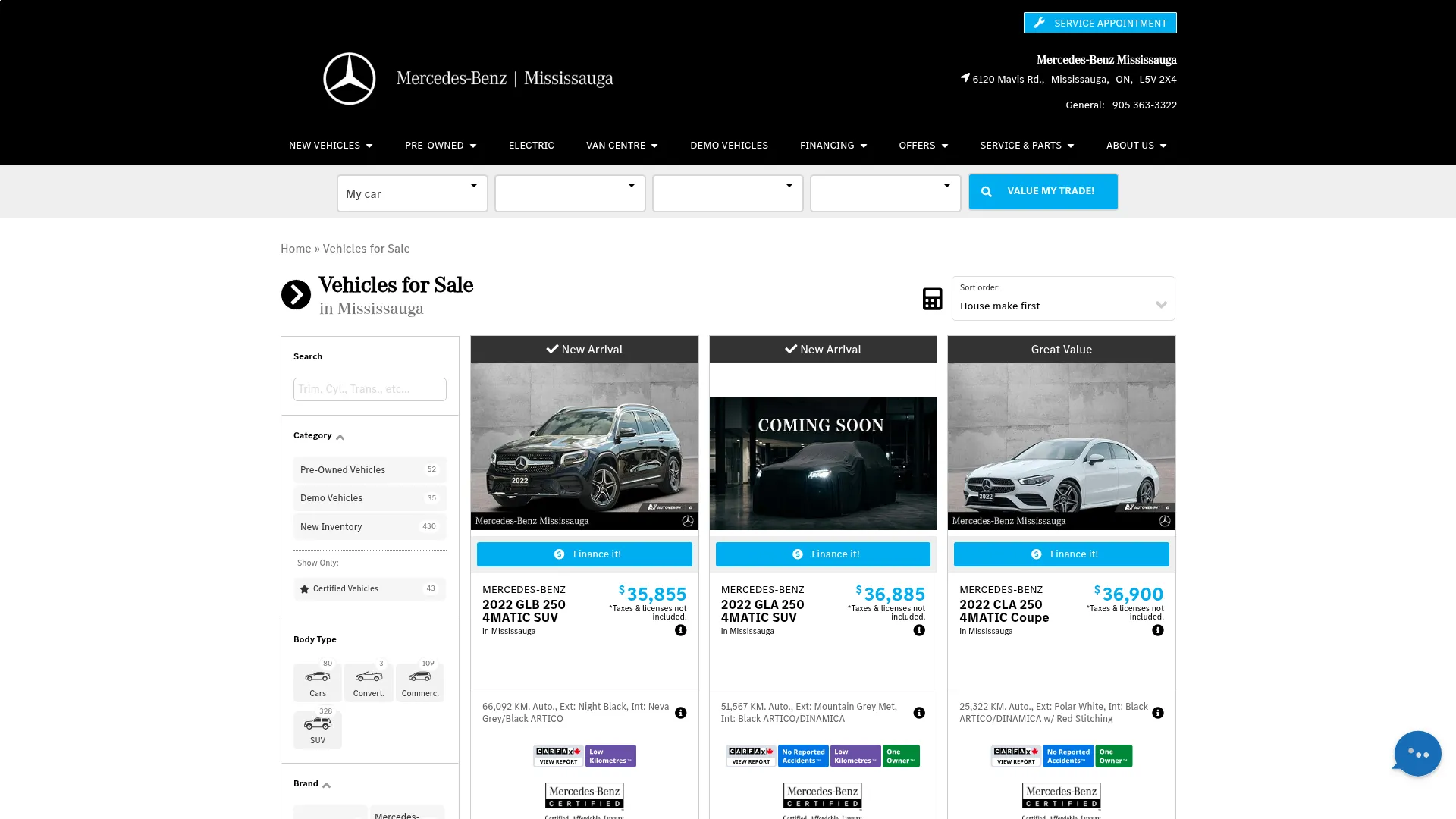Expand the Pre-Owned menu

tap(441, 146)
